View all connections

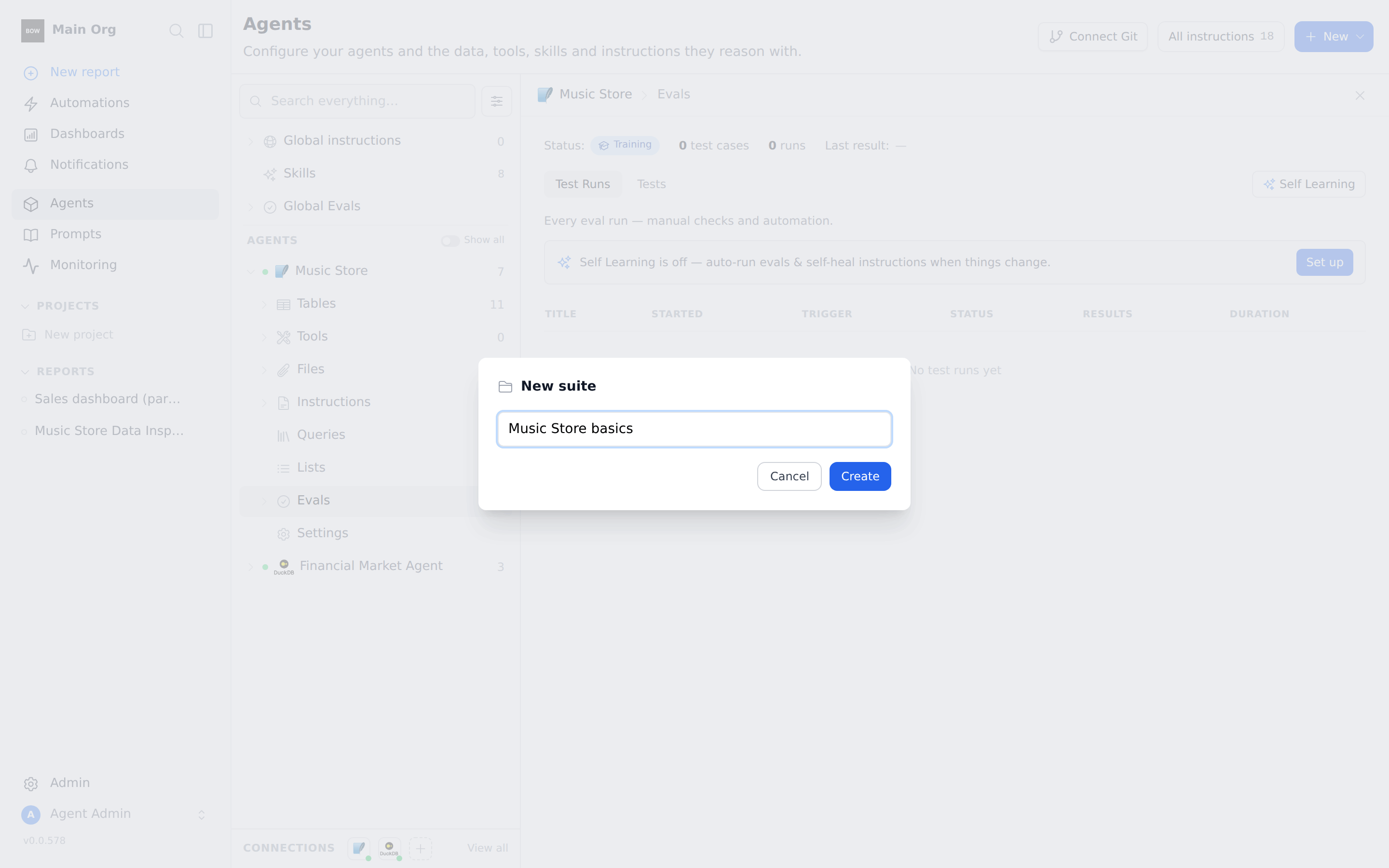tap(487, 848)
